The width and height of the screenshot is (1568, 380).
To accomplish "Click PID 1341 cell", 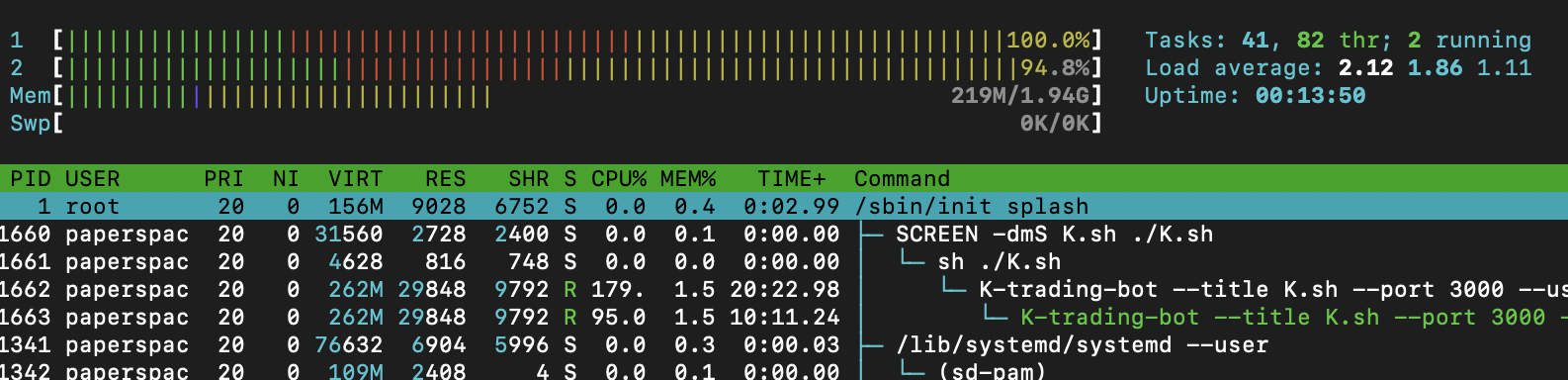I will pos(25,345).
